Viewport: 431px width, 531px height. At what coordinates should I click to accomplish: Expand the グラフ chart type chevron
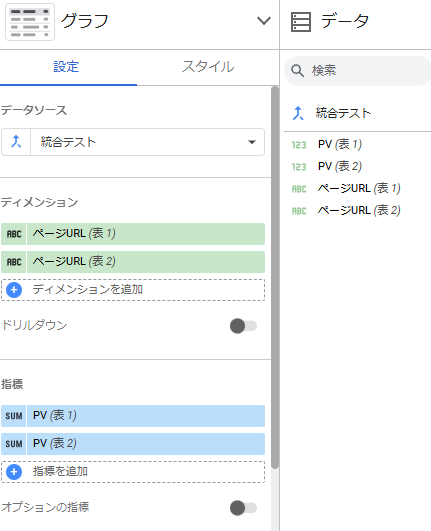pyautogui.click(x=264, y=21)
